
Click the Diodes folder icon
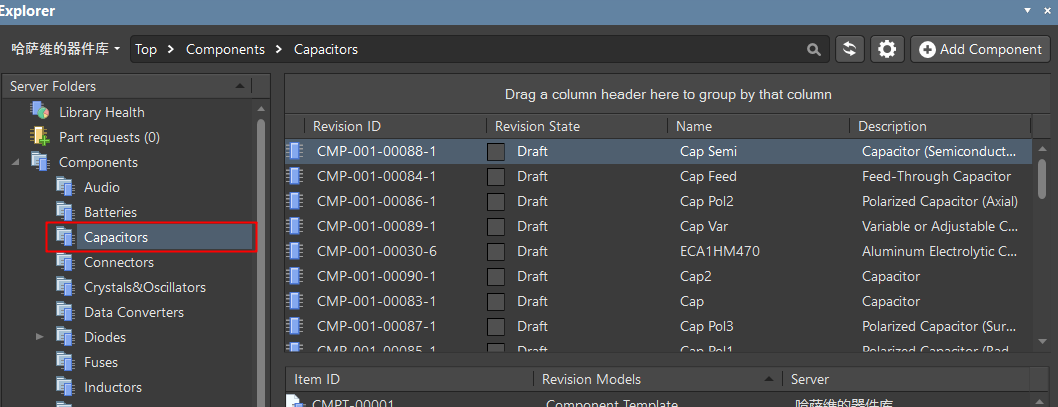[x=65, y=337]
